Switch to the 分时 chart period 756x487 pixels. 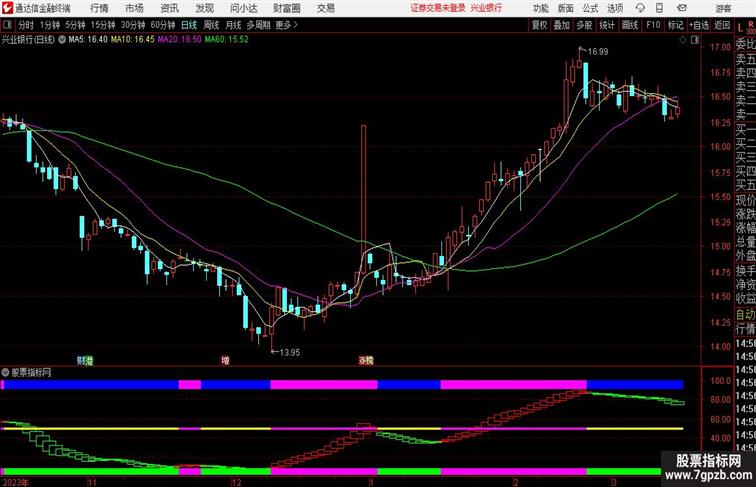pos(26,25)
